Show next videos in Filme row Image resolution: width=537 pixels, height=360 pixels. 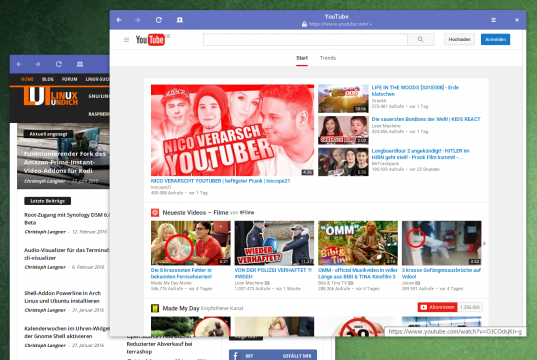click(x=484, y=243)
